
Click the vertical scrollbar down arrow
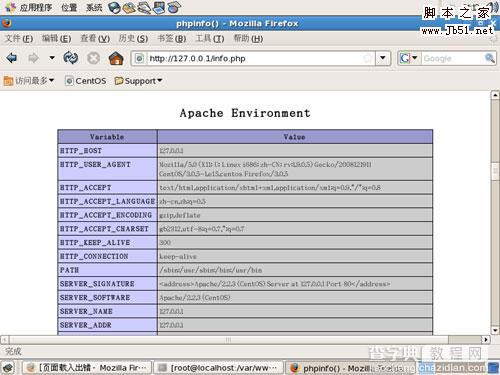tap(495, 330)
